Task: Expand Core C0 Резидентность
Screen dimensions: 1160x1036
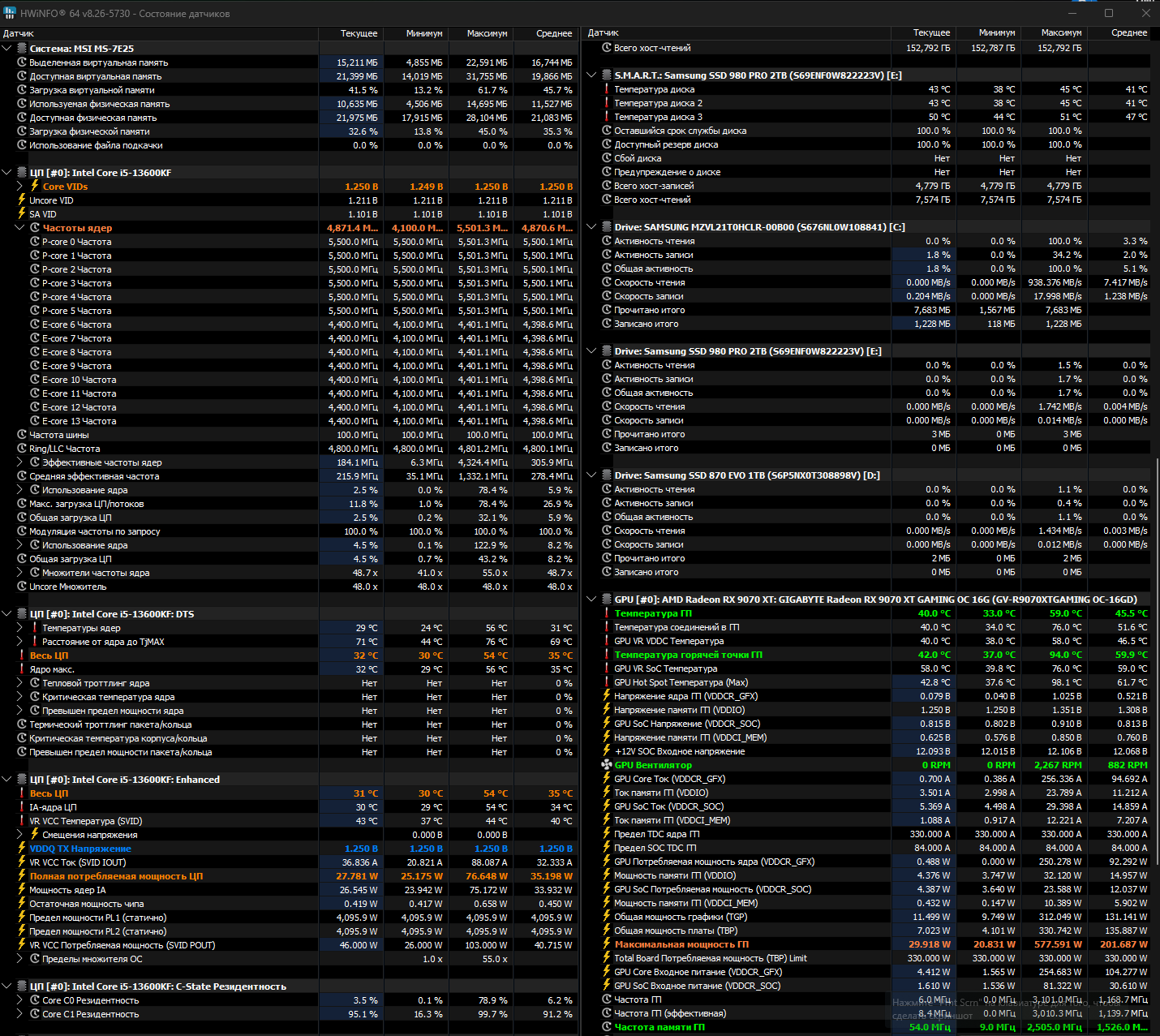Action: pyautogui.click(x=20, y=1000)
